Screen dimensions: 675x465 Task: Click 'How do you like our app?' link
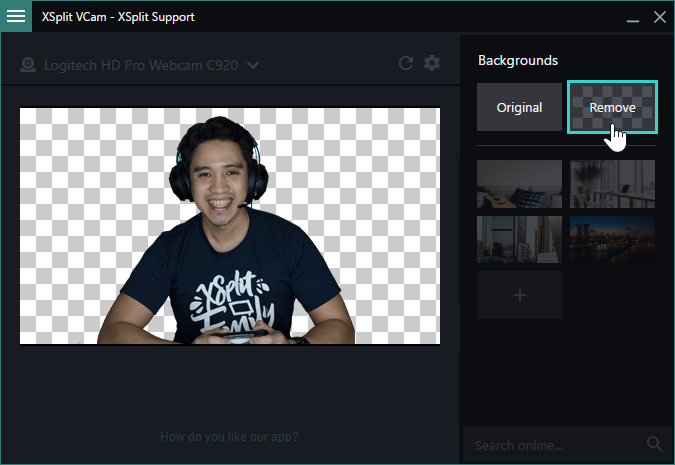coord(229,437)
